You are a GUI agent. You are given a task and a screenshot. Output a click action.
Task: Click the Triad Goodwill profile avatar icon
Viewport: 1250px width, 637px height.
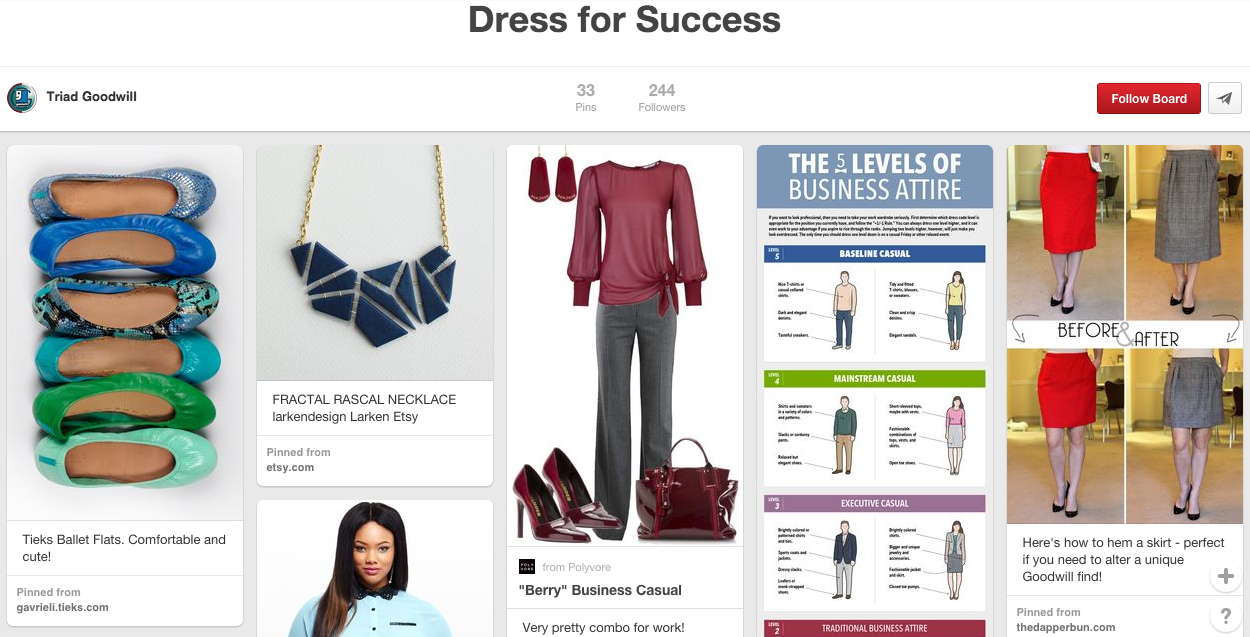pos(22,98)
